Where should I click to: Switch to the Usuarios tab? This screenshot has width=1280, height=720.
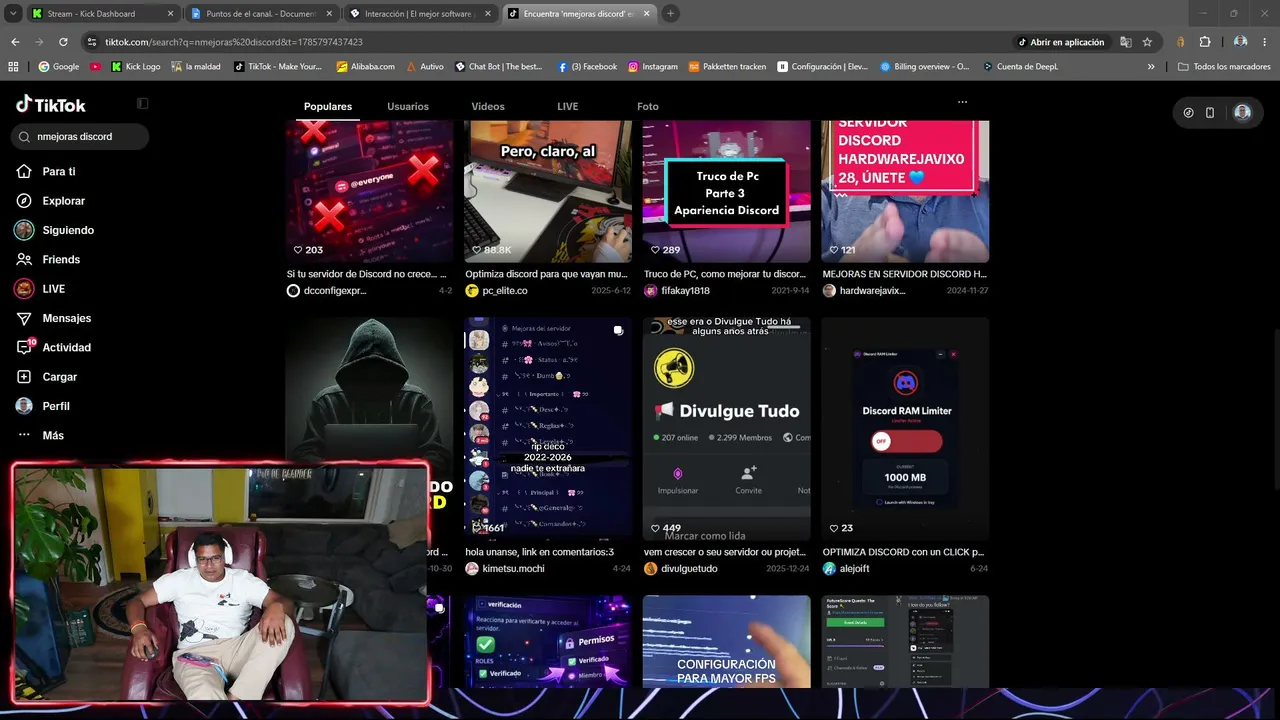(x=408, y=106)
